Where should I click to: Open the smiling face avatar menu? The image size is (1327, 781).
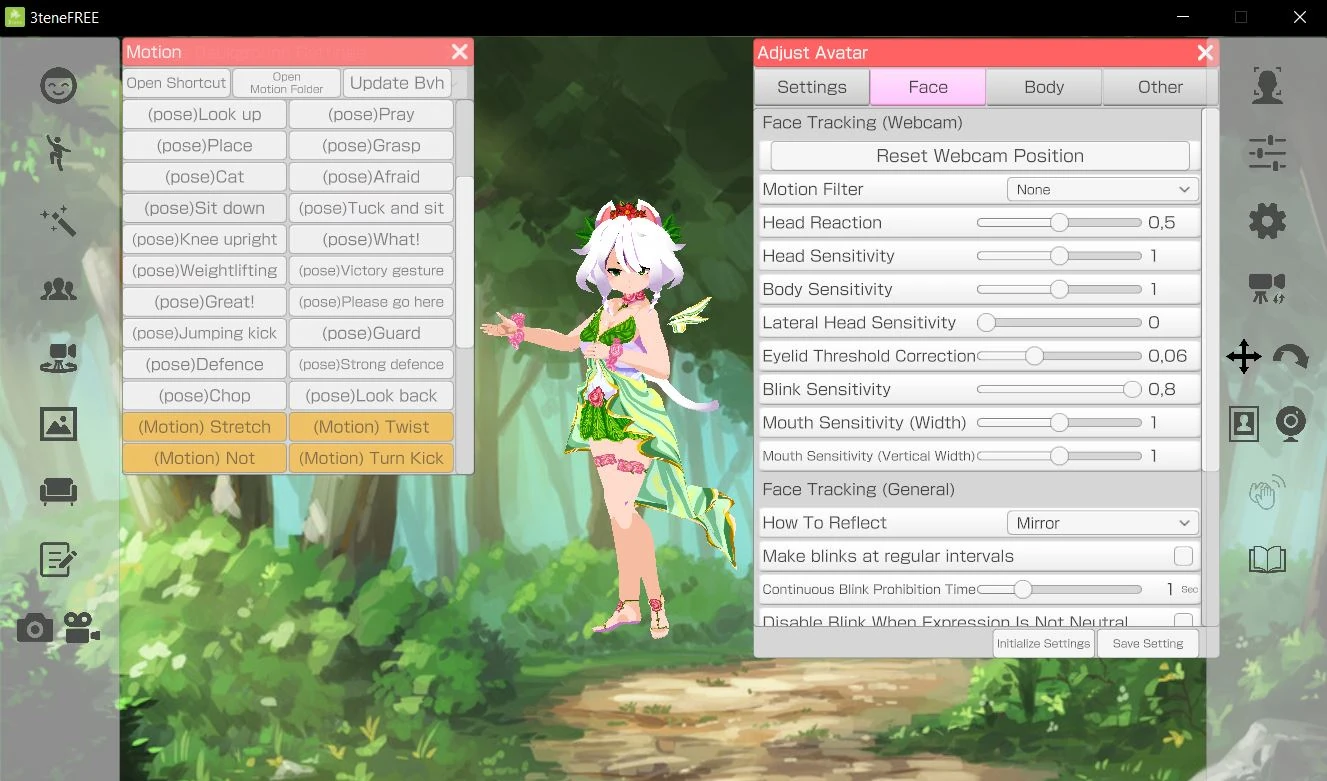coord(58,86)
